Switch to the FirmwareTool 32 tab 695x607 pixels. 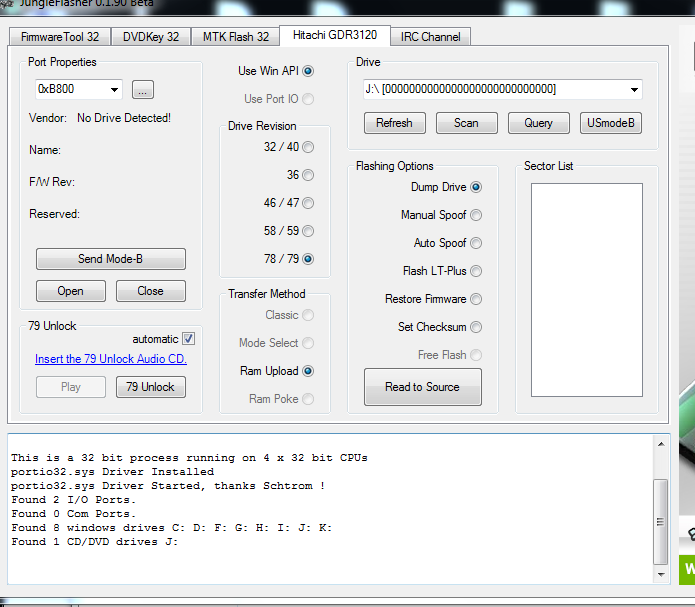[x=59, y=36]
